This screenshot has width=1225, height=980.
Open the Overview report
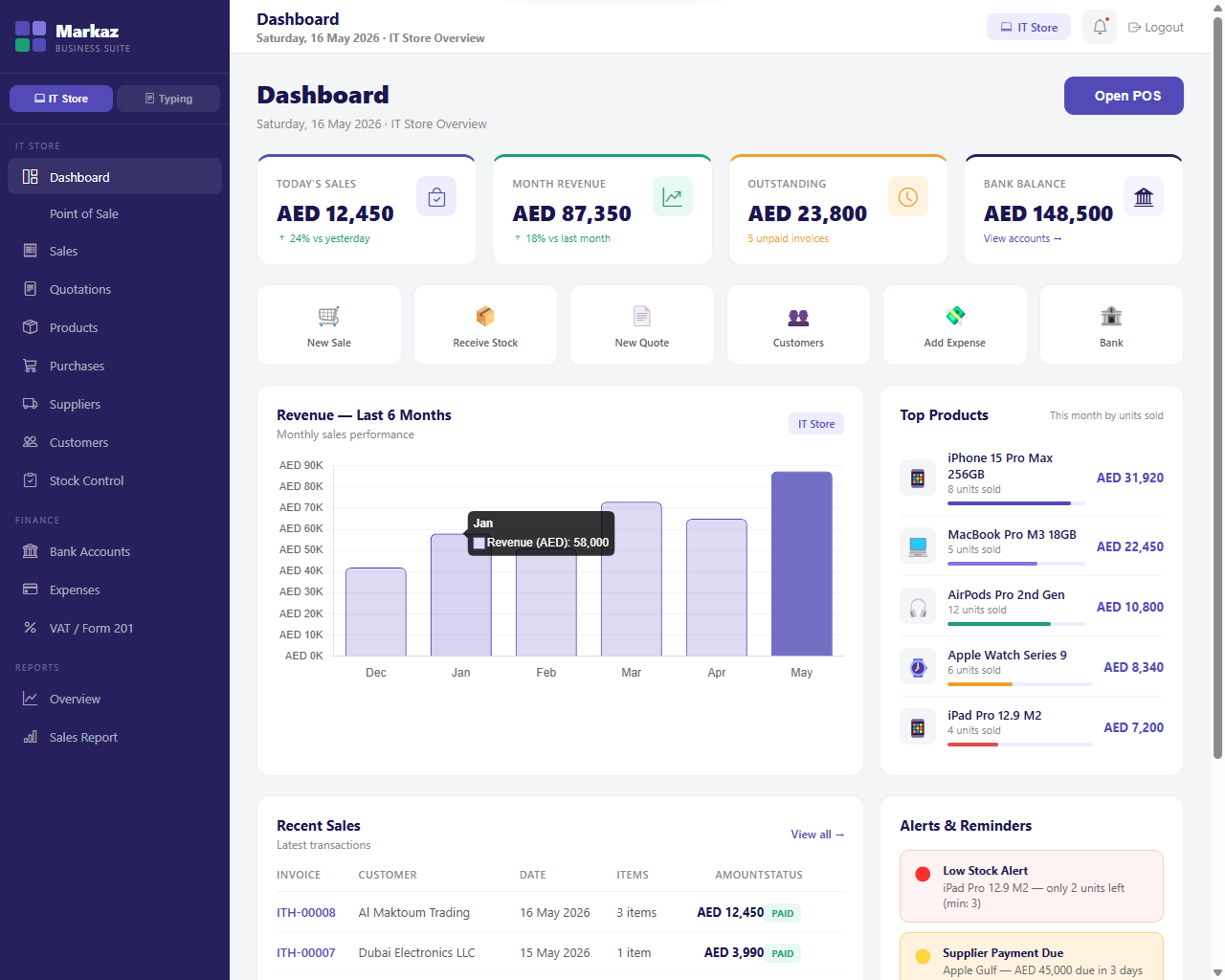(115, 699)
